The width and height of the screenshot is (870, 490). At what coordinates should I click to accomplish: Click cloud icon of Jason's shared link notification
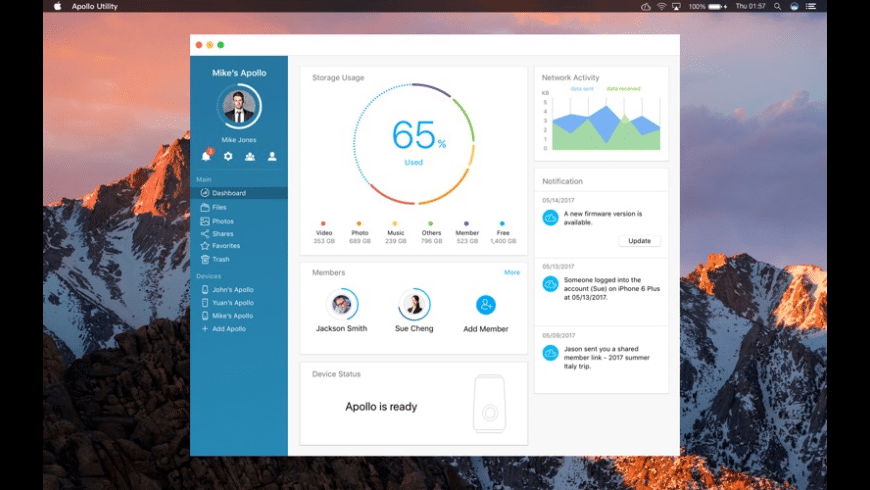coord(550,353)
